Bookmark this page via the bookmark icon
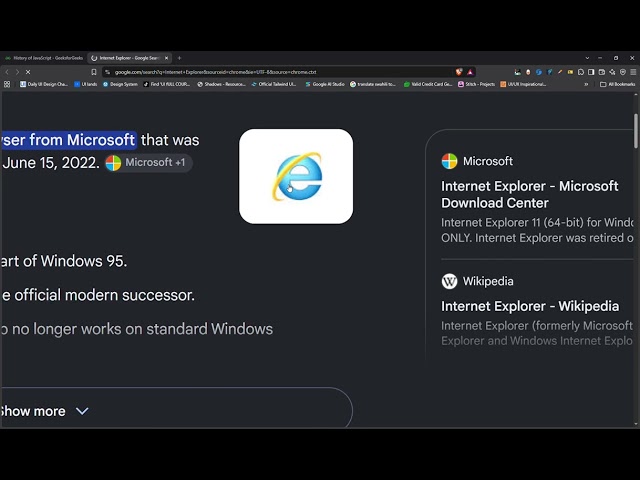 click(94, 72)
